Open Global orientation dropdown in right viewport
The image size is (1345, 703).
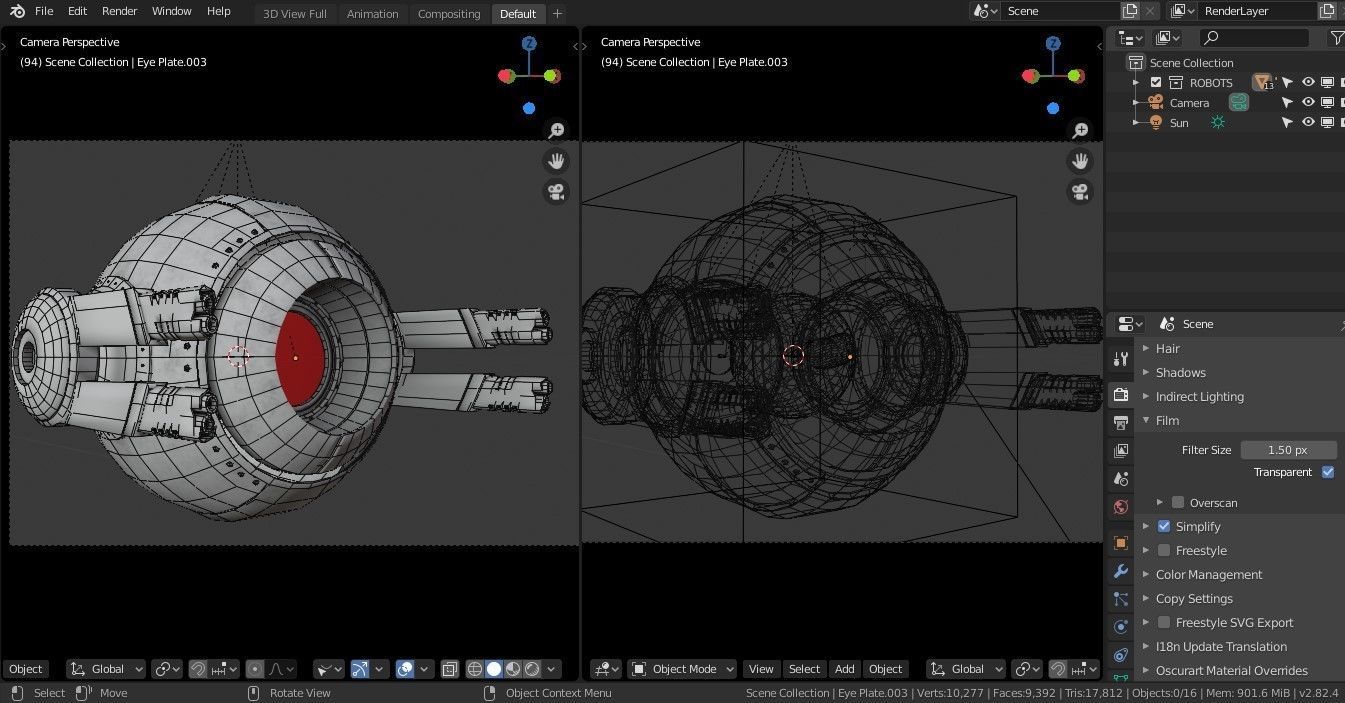click(966, 669)
